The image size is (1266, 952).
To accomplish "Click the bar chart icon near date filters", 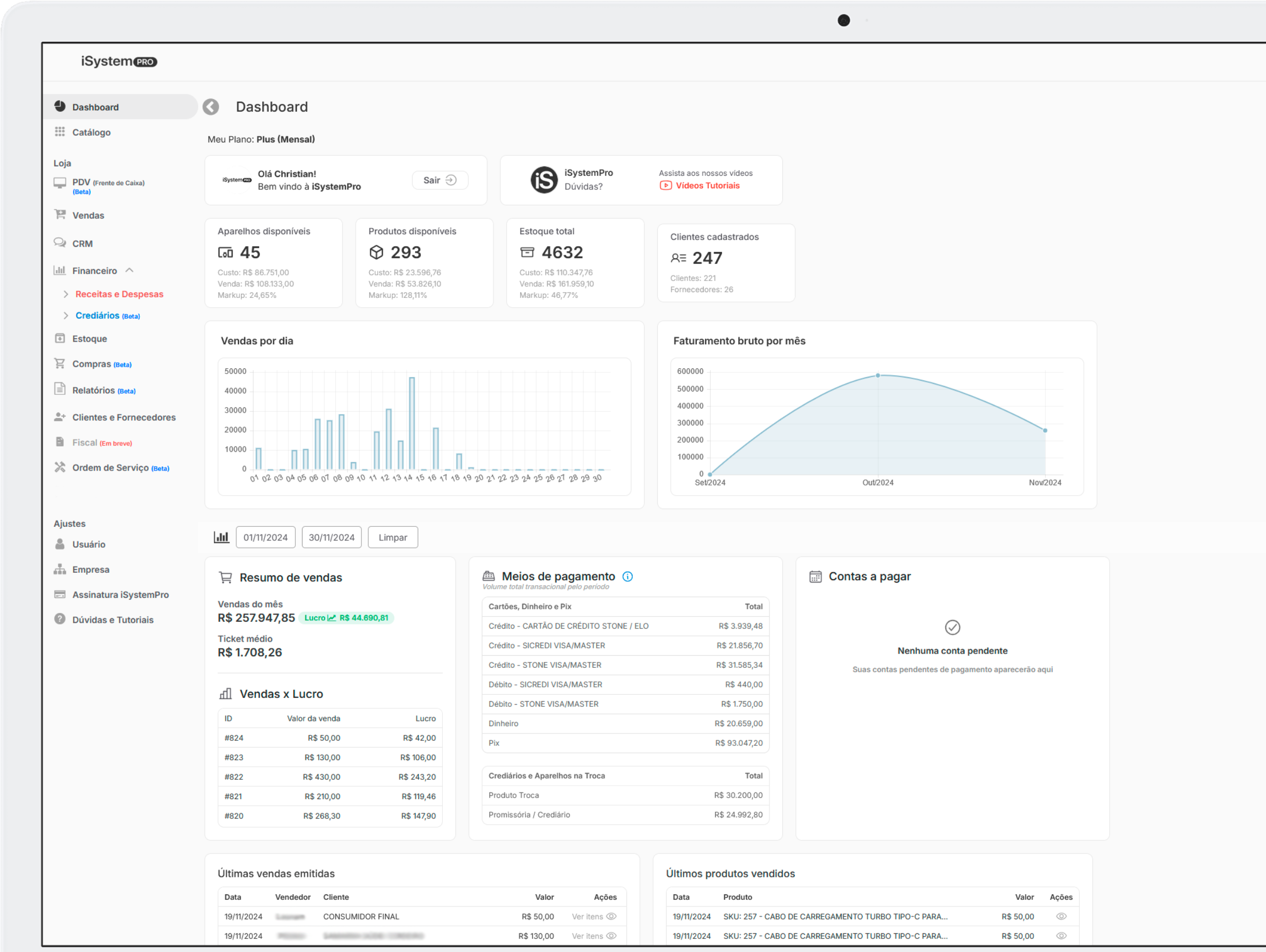I will [x=222, y=537].
